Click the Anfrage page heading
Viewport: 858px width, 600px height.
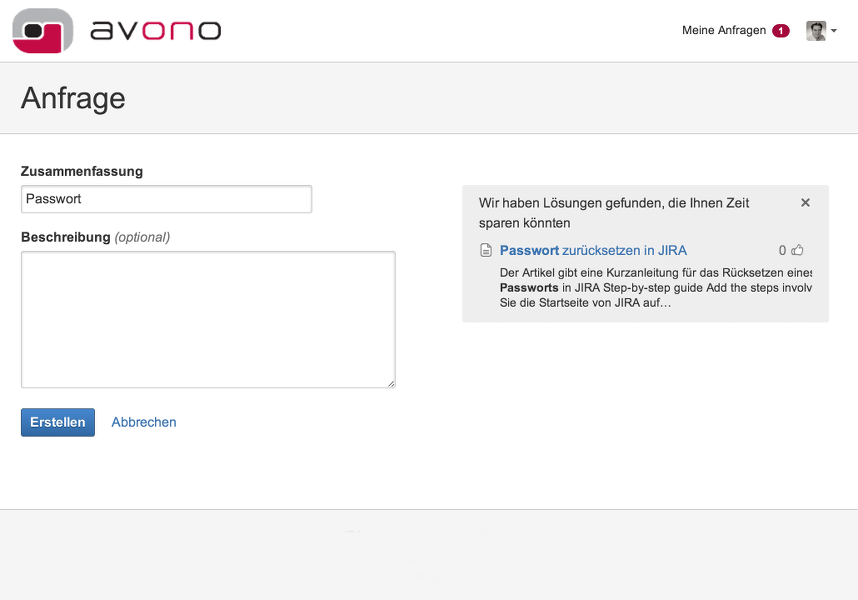click(x=73, y=98)
